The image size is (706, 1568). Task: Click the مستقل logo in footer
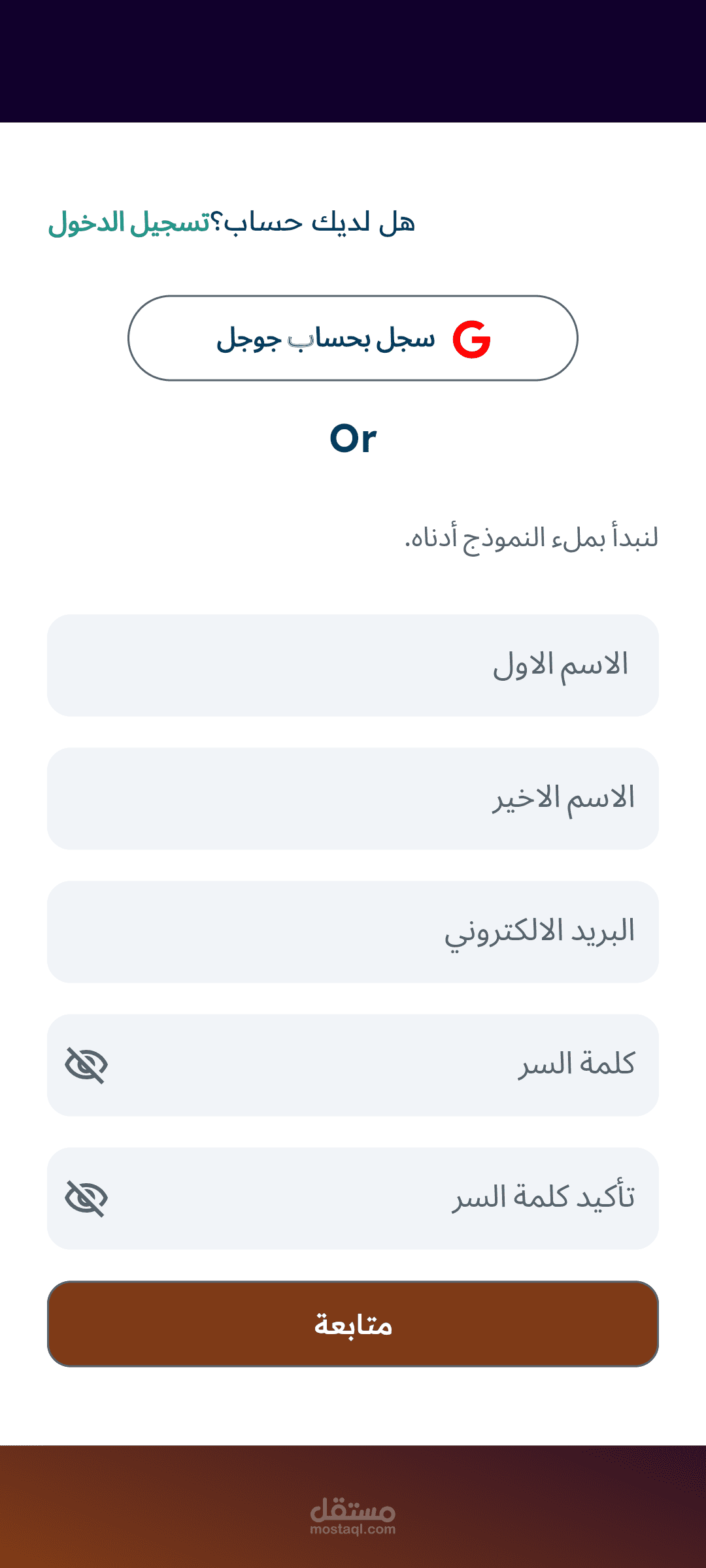pos(353,1509)
